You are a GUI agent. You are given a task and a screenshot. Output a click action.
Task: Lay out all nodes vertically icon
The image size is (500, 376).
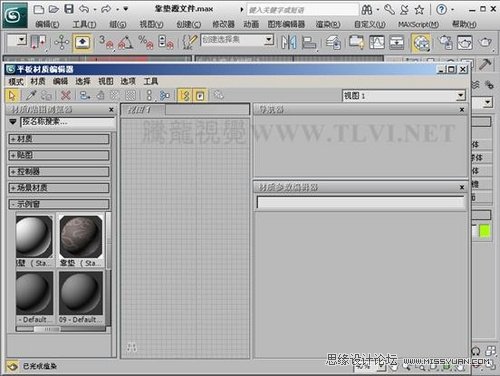(x=149, y=95)
